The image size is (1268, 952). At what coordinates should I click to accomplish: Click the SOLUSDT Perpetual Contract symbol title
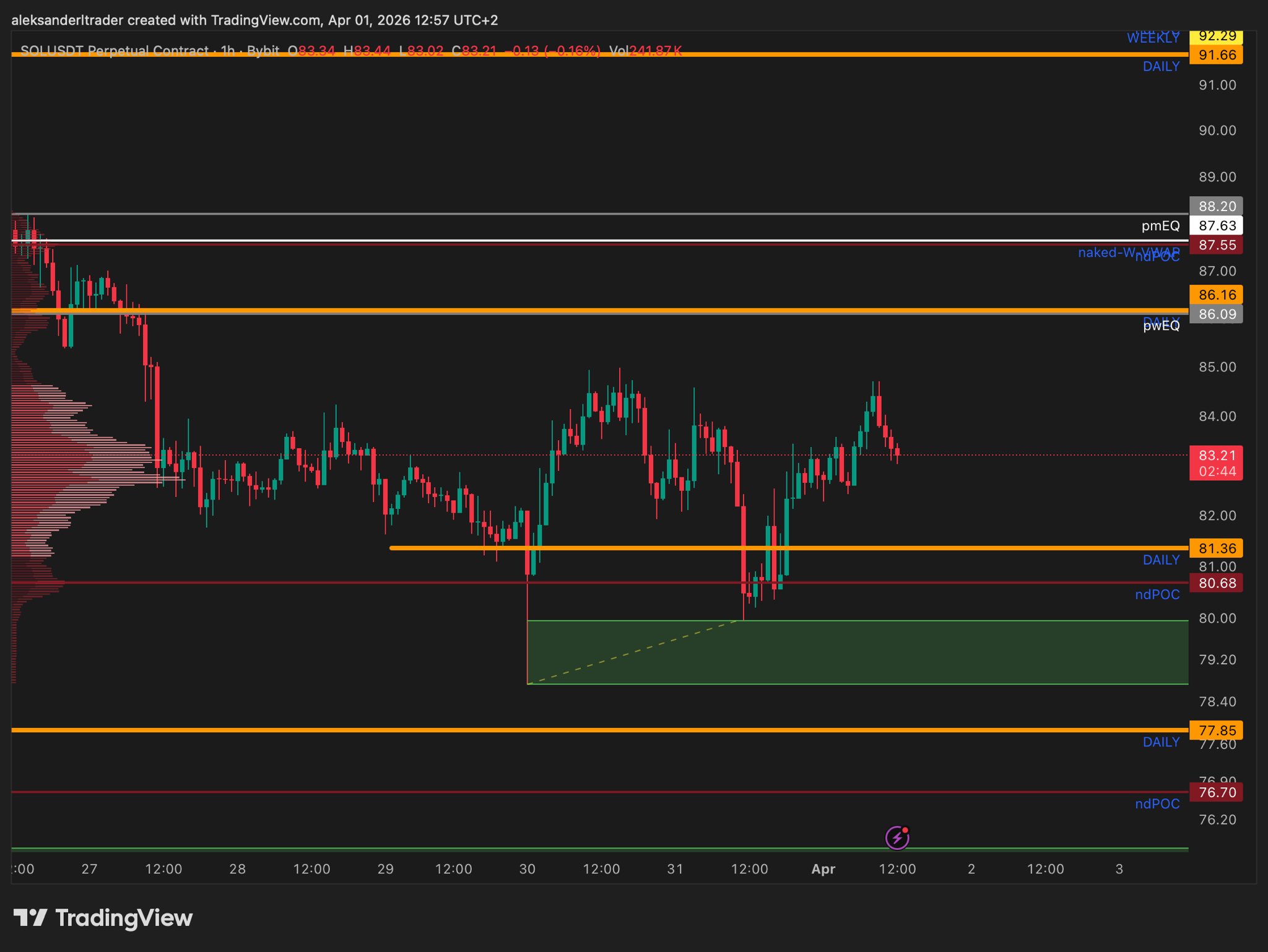[115, 51]
